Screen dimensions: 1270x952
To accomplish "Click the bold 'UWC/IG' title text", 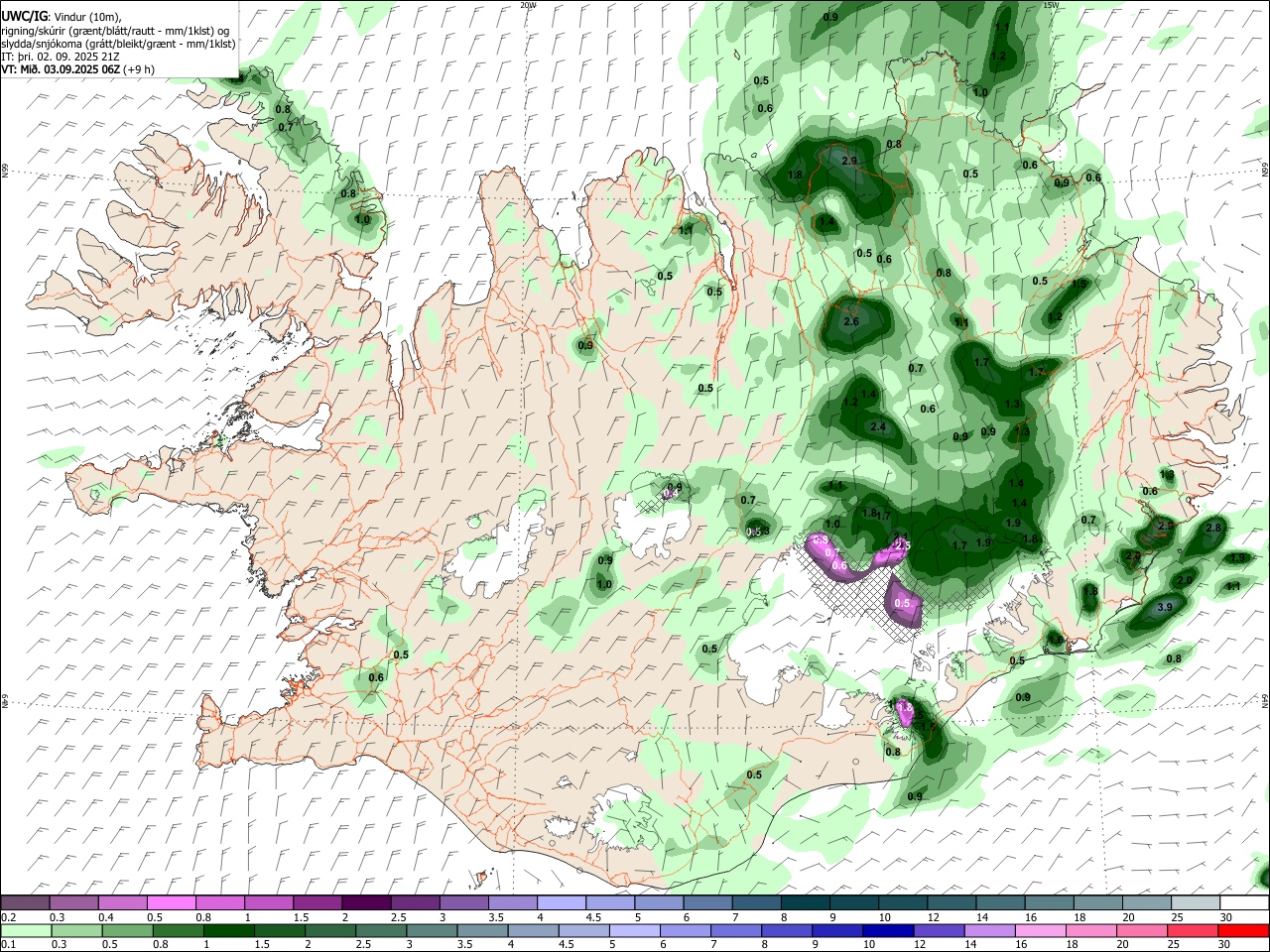I will click(24, 17).
